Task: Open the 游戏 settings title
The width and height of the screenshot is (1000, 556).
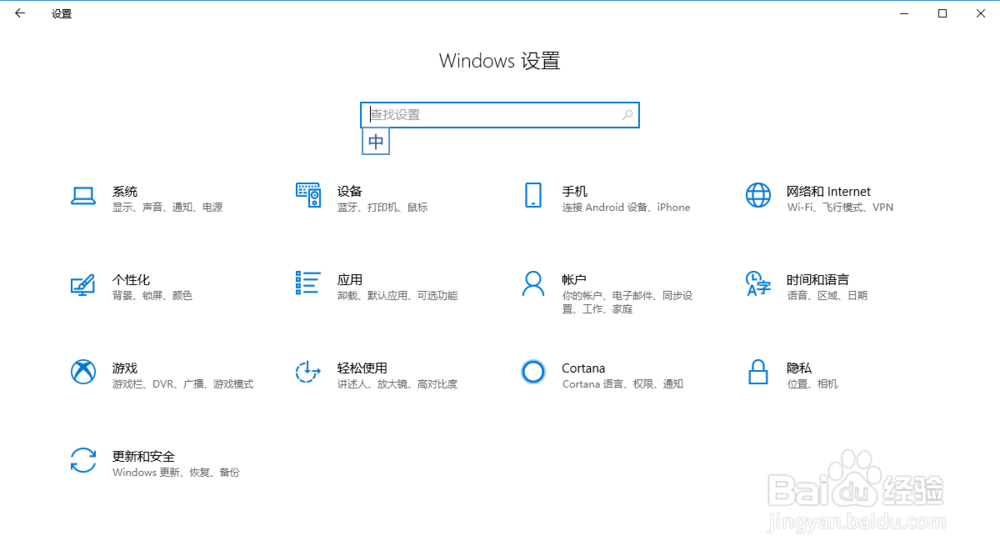Action: pyautogui.click(x=125, y=368)
